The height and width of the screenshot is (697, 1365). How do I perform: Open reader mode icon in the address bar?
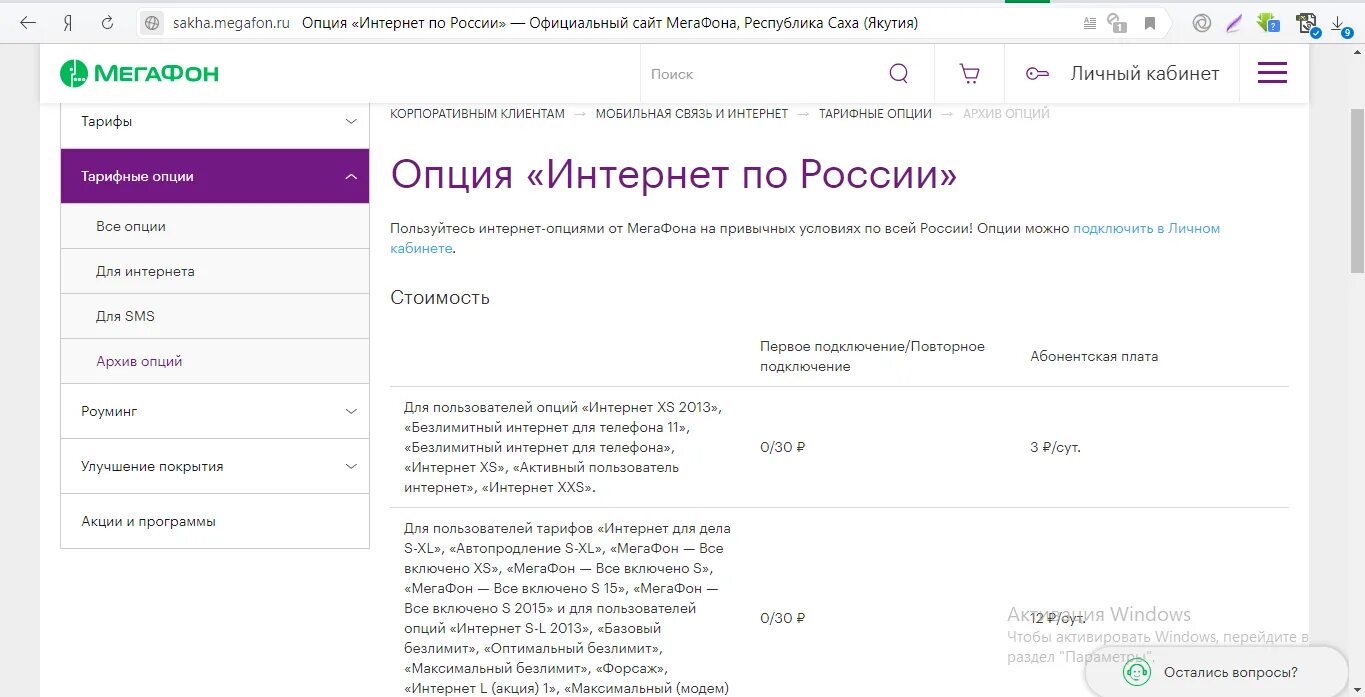click(x=1089, y=22)
